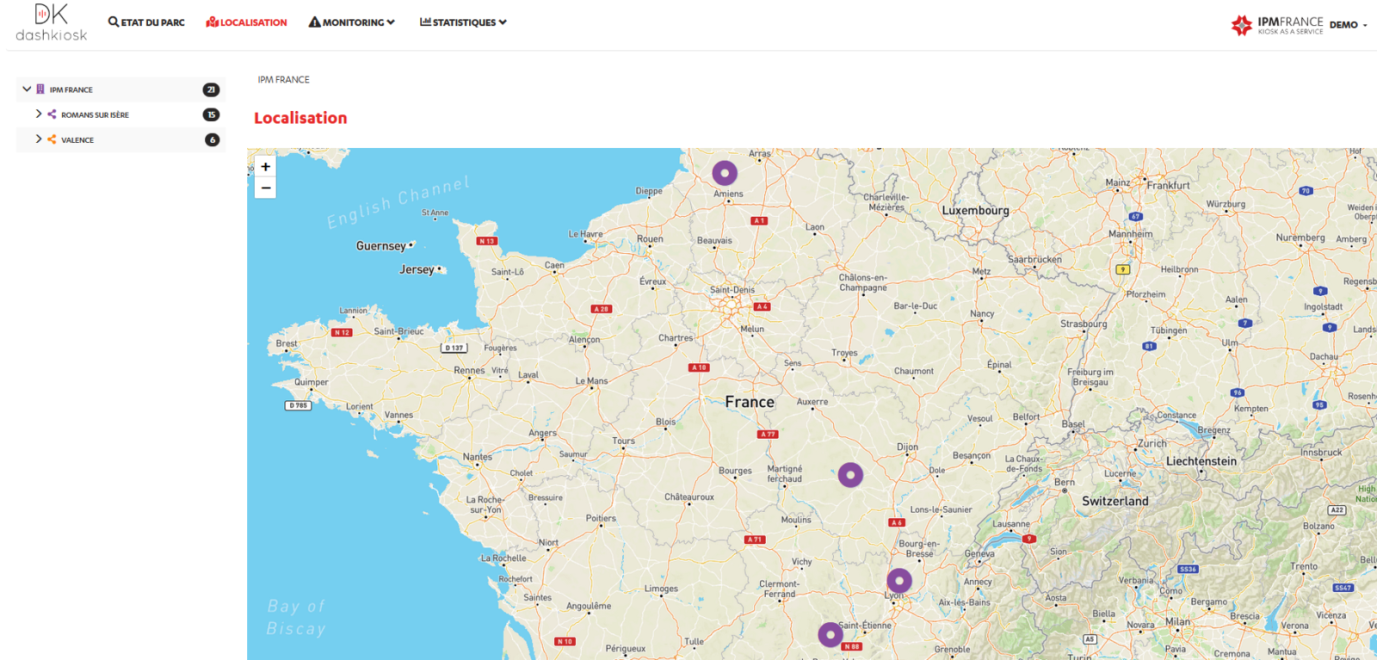The height and width of the screenshot is (660, 1377).
Task: Click the Localisation group icon
Action: click(x=211, y=19)
